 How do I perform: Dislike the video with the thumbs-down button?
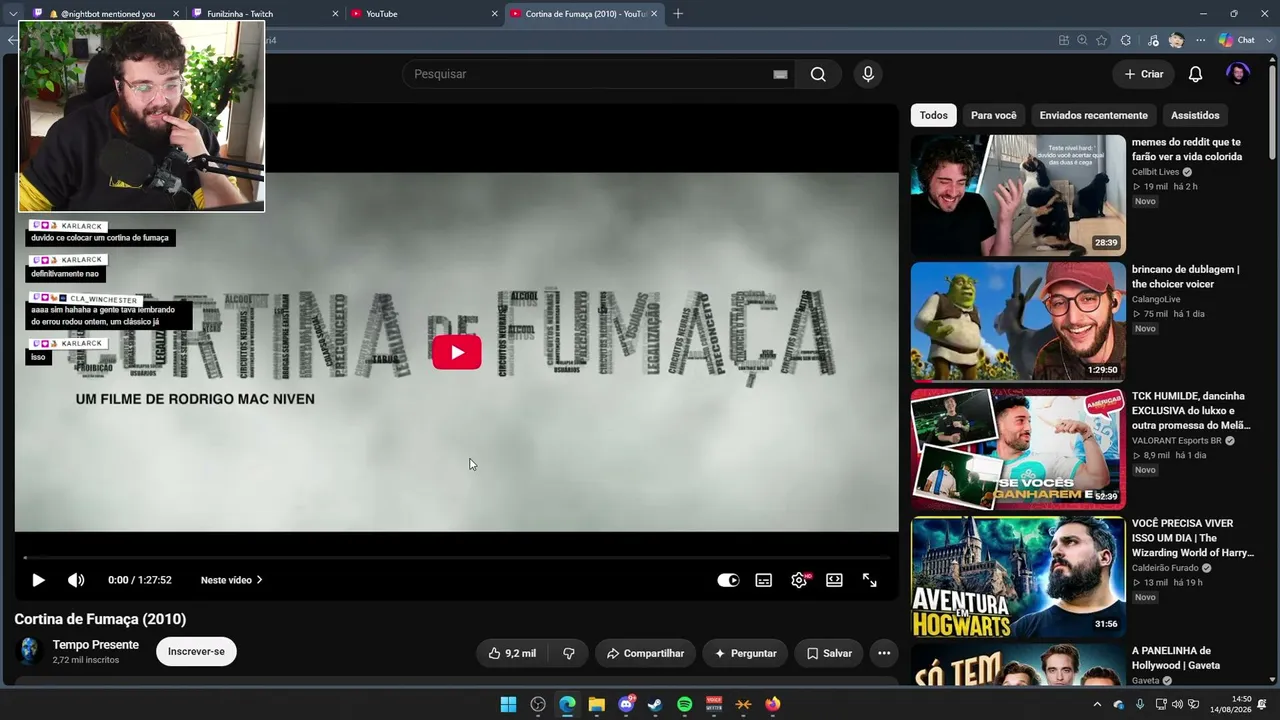(569, 653)
